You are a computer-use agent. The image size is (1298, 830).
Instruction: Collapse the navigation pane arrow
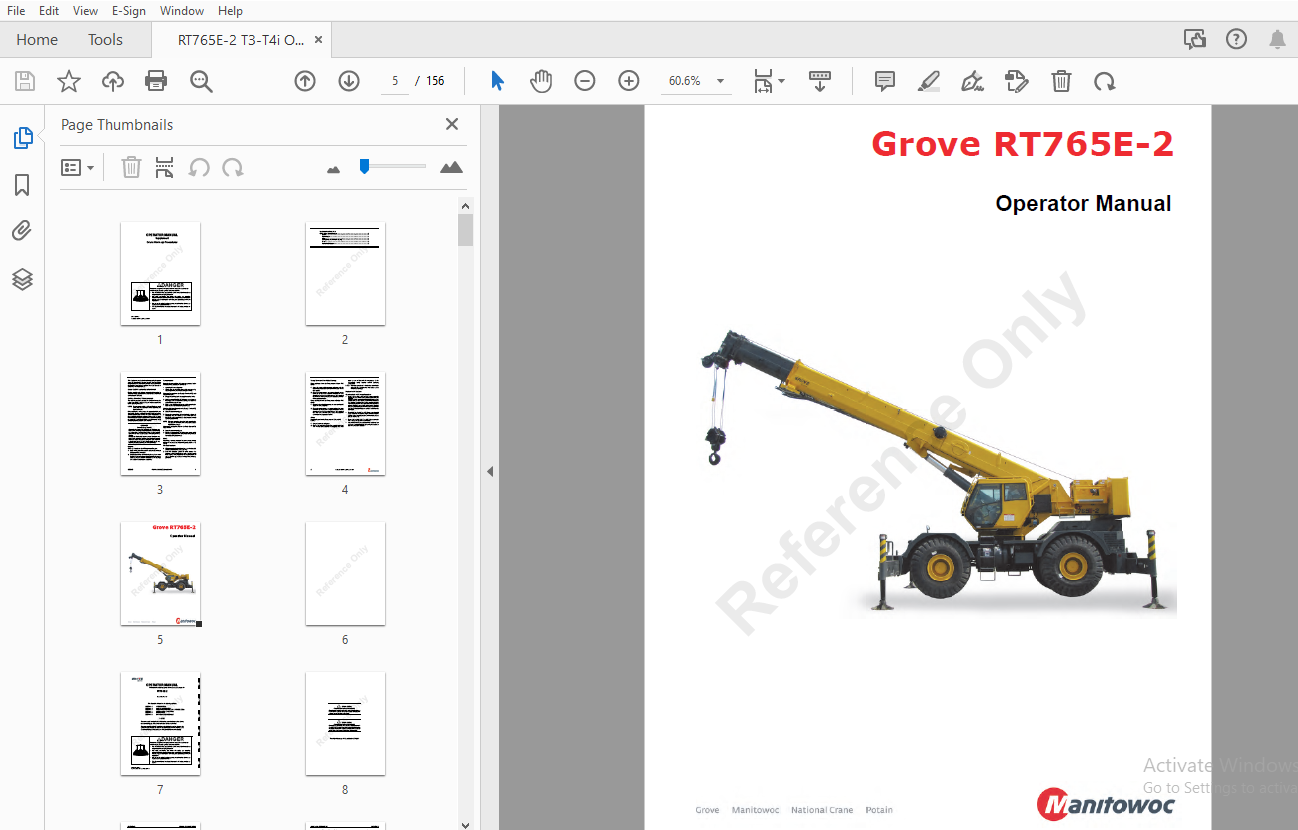coord(490,471)
